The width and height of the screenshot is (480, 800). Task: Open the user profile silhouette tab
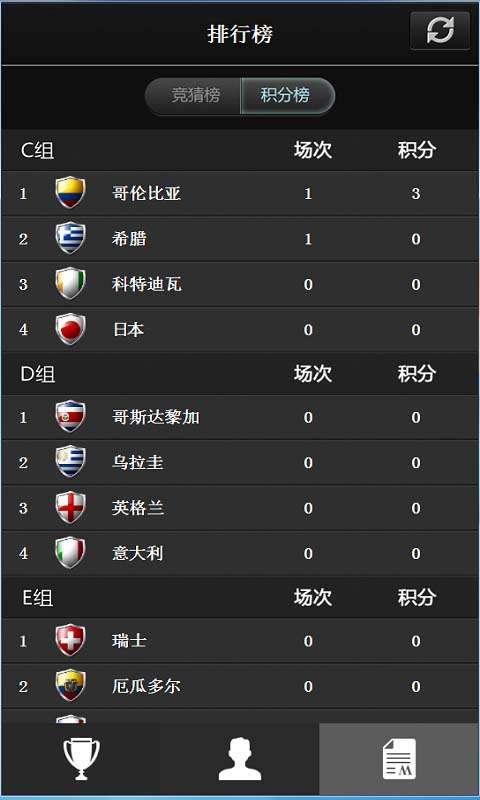tap(240, 759)
